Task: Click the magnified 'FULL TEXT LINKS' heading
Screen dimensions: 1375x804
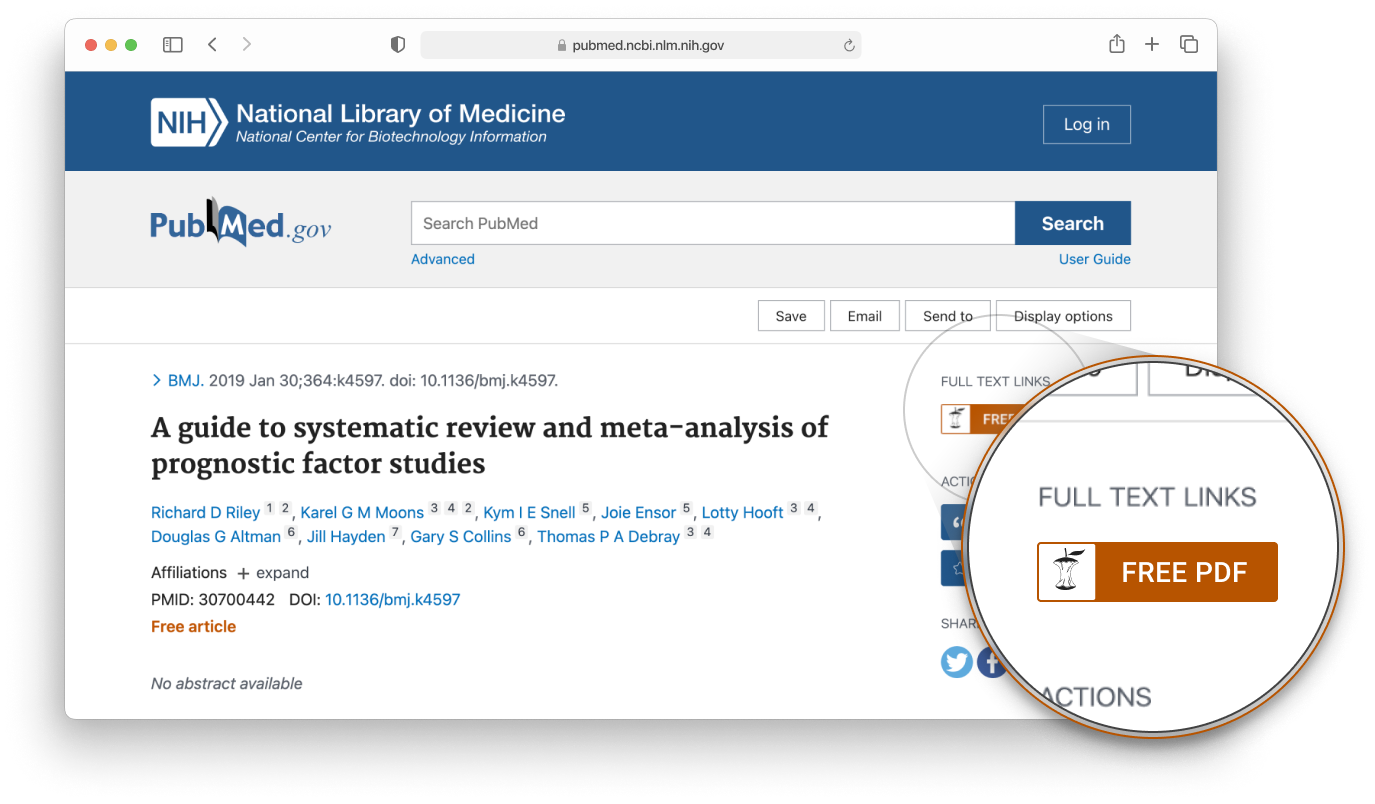Action: [x=1147, y=497]
